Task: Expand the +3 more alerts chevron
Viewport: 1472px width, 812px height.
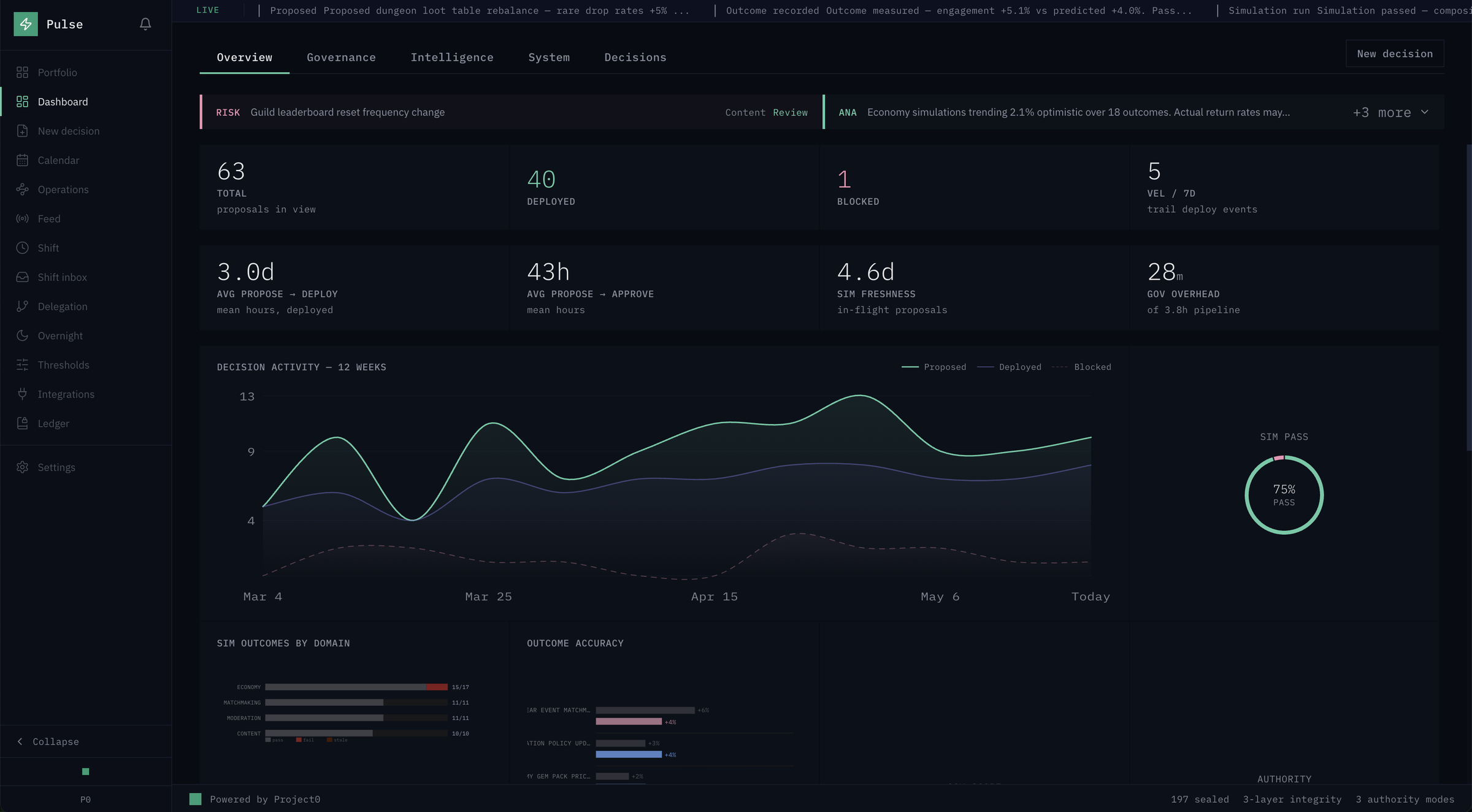Action: pos(1425,112)
